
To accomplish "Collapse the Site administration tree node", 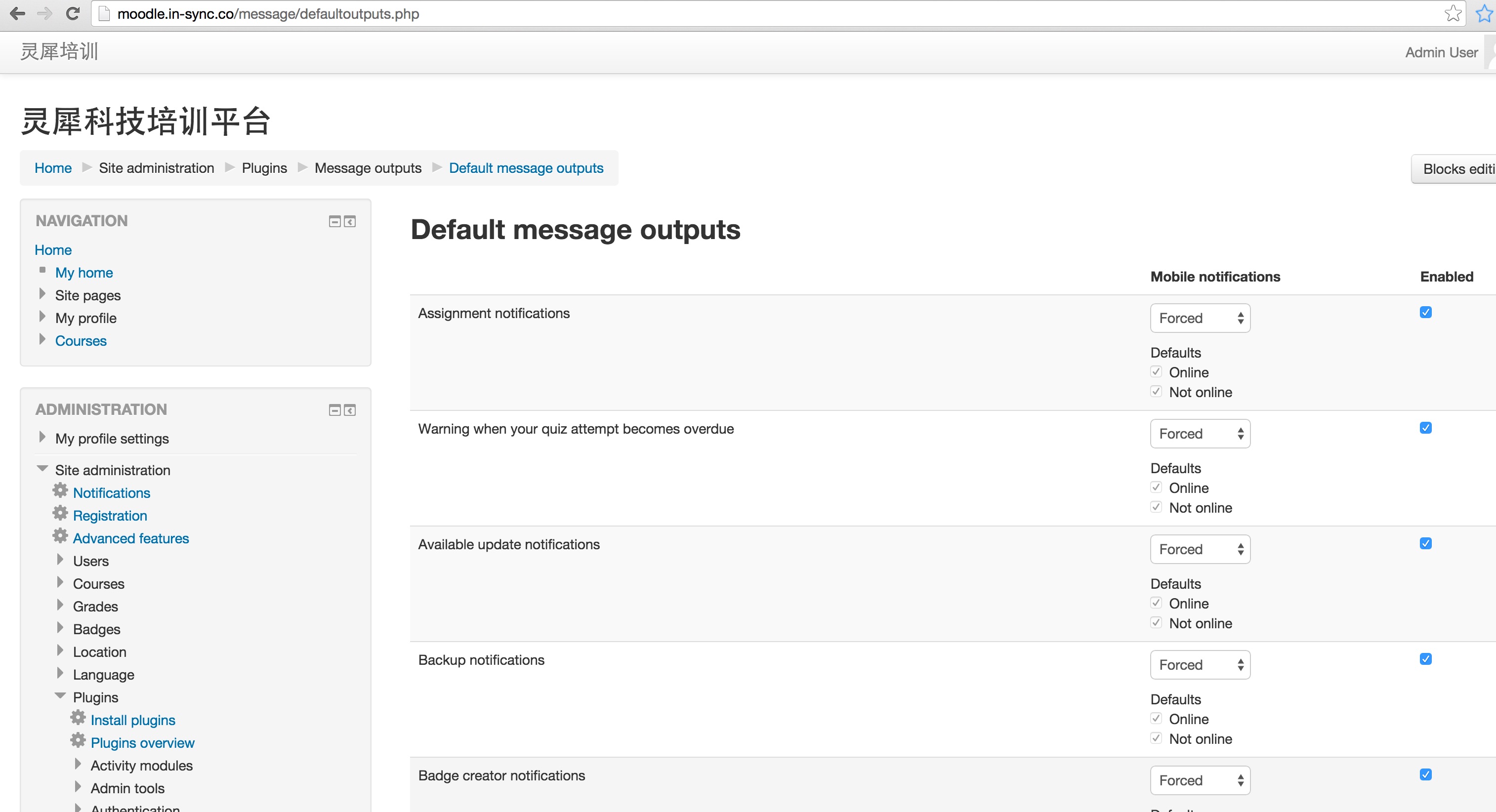I will point(42,468).
